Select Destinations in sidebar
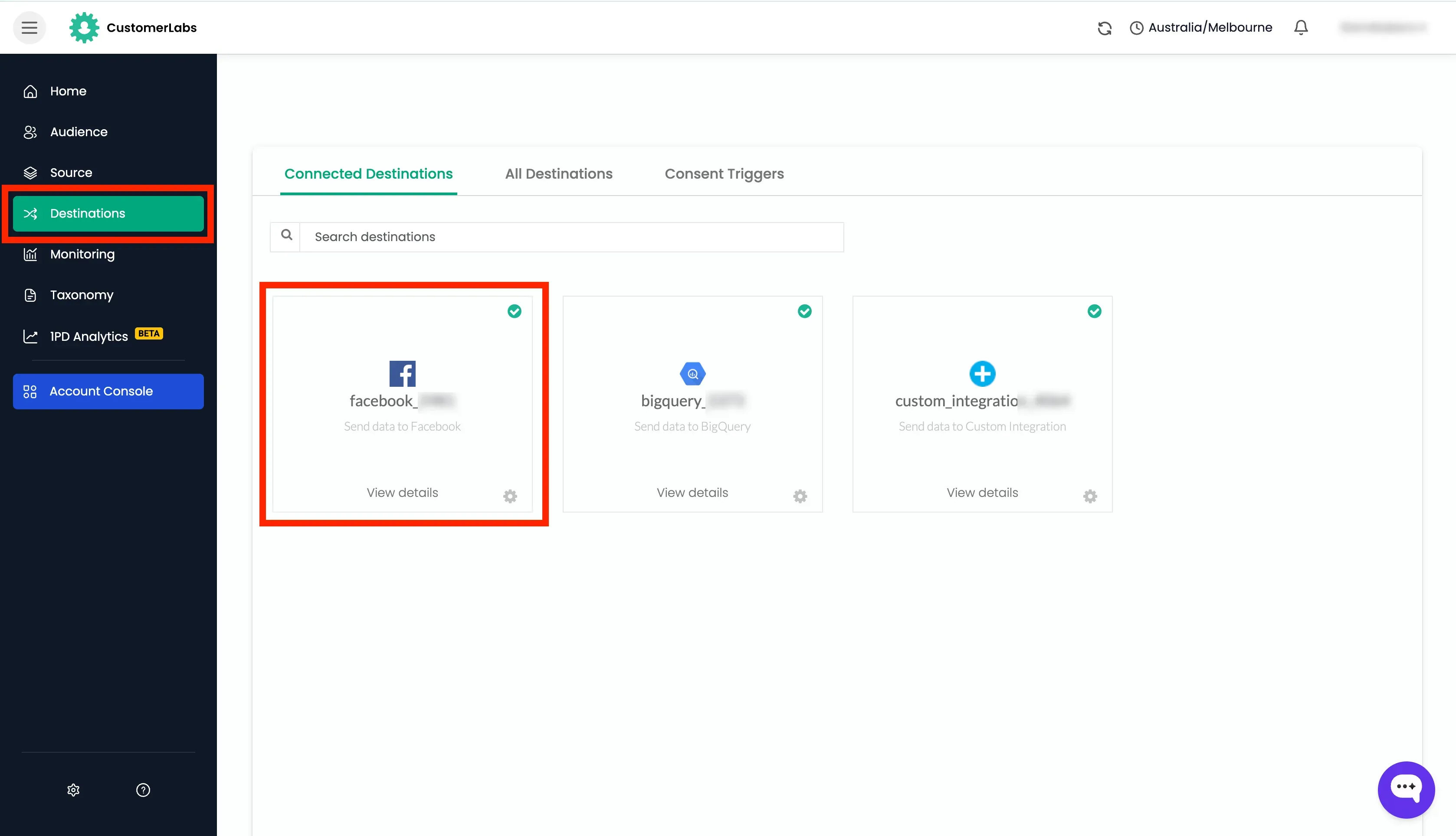This screenshot has height=836, width=1456. [x=108, y=214]
